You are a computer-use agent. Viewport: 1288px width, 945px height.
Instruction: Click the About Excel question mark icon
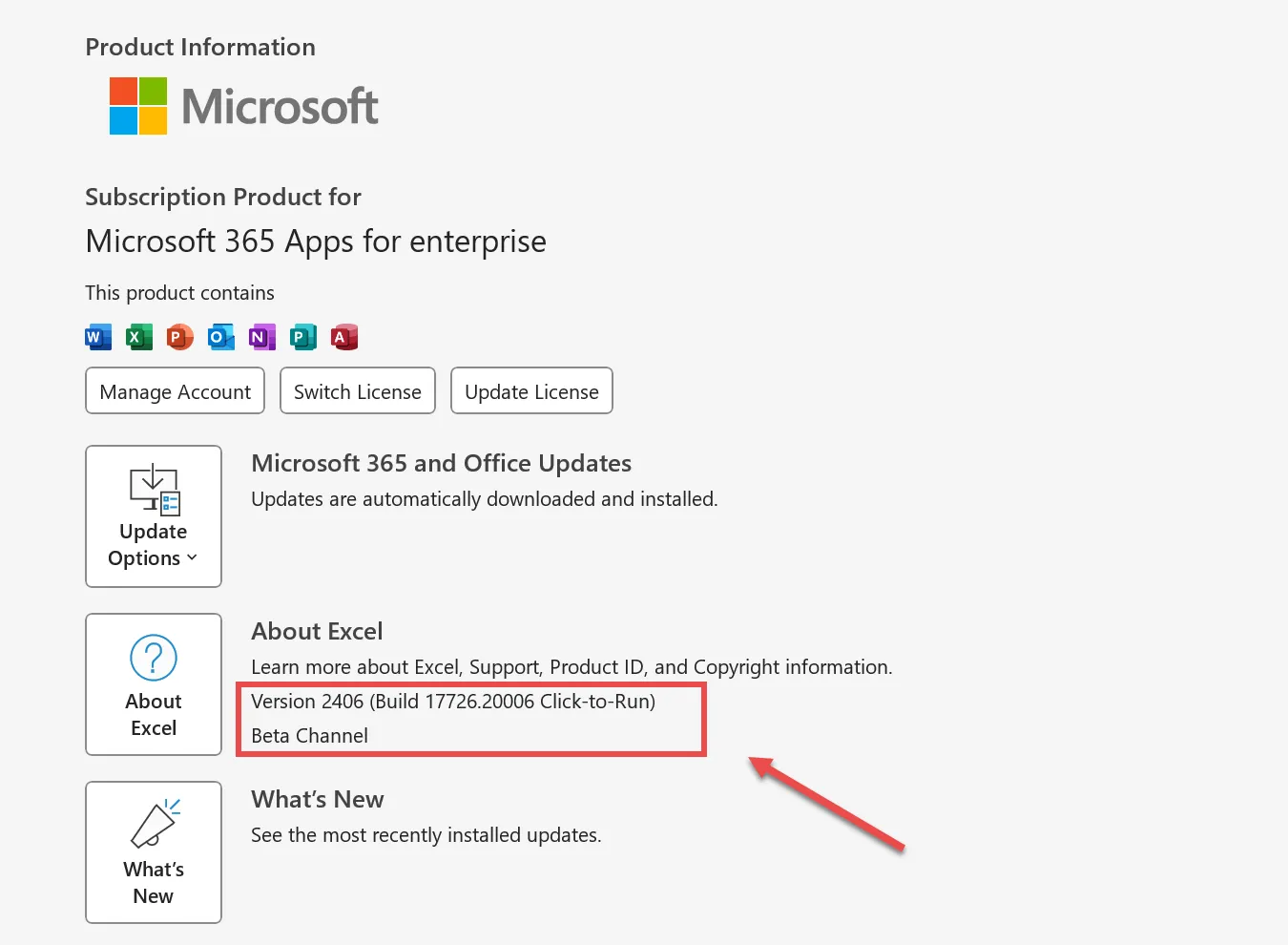pyautogui.click(x=153, y=658)
